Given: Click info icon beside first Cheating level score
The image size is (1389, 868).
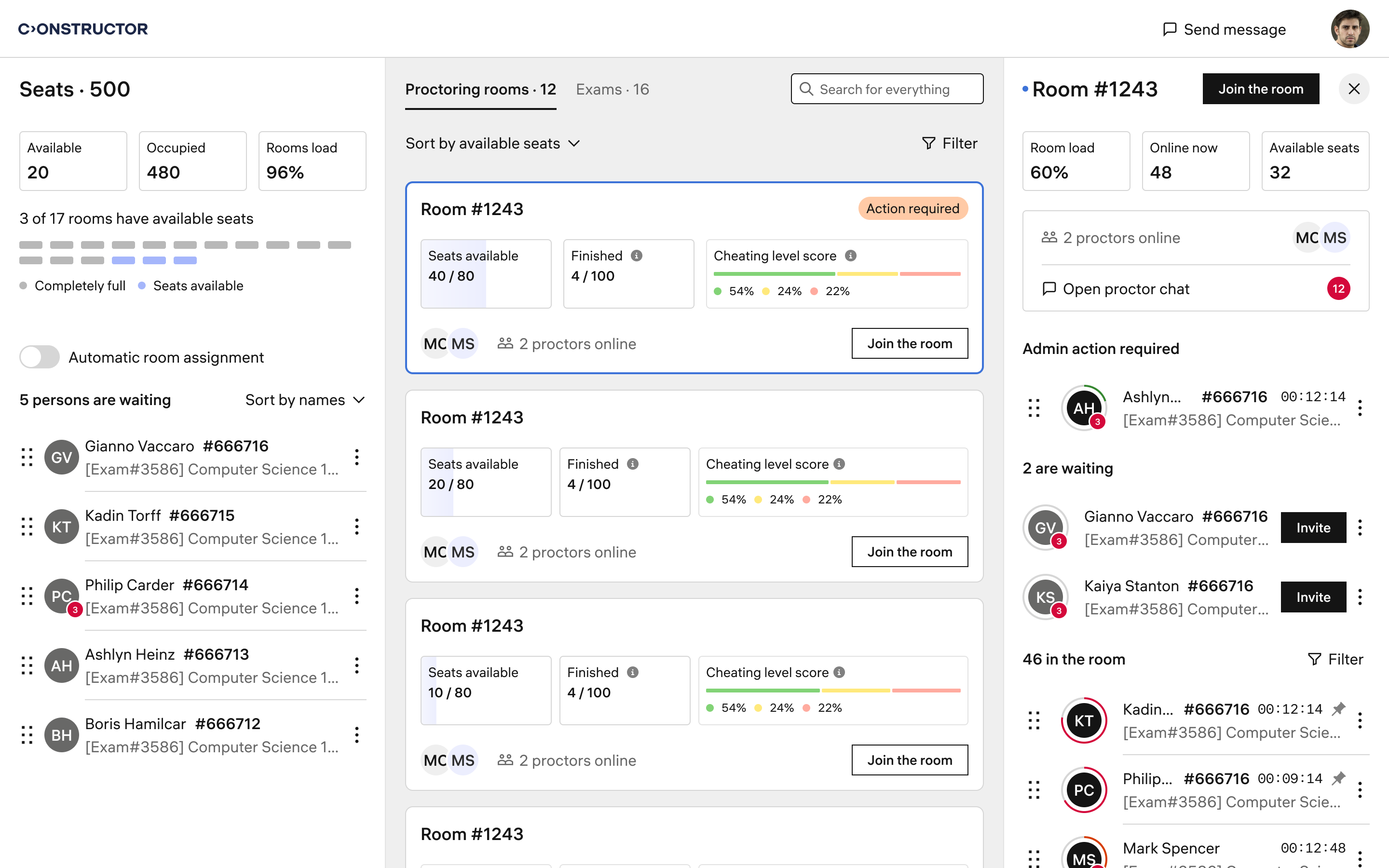Looking at the screenshot, I should pos(851,256).
